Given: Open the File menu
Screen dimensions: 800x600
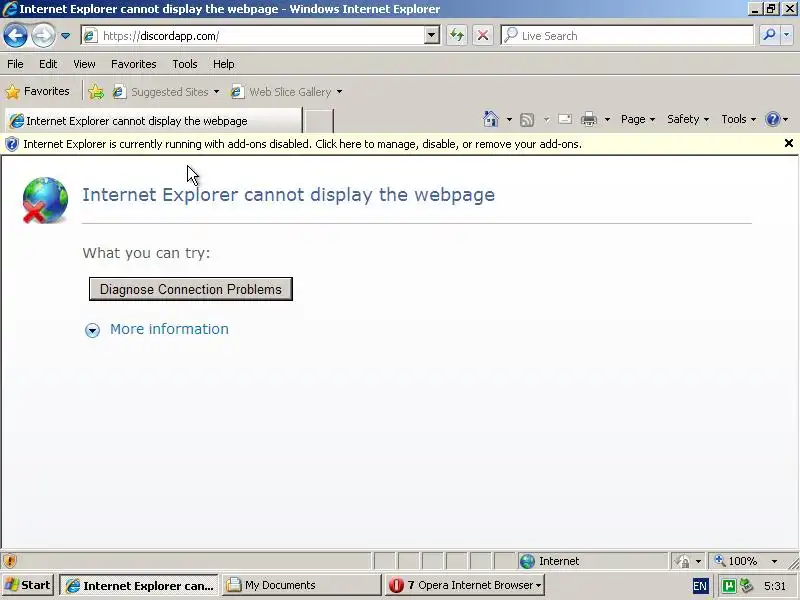Looking at the screenshot, I should pos(15,64).
